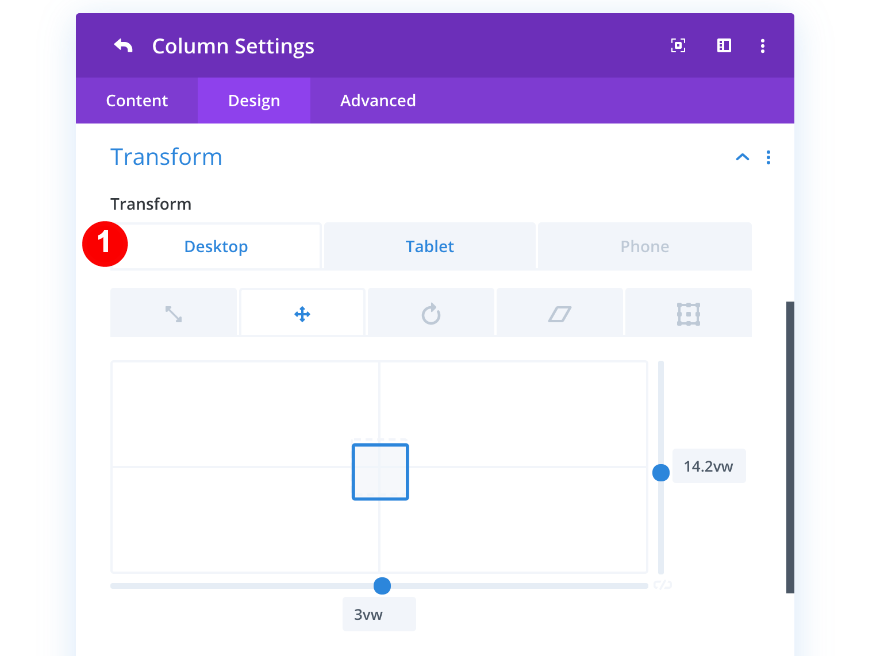Select the transform scale icon tab
This screenshot has height=656, width=880.
click(x=174, y=313)
